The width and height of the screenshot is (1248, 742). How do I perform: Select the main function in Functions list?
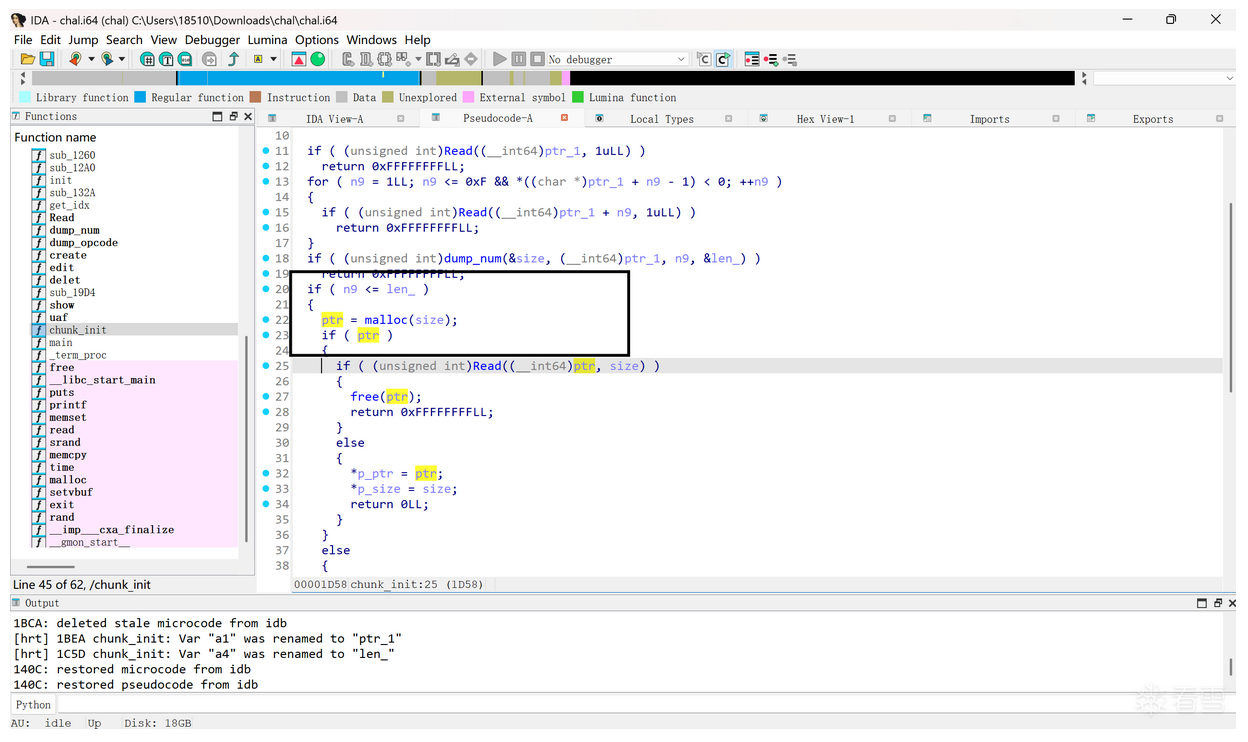coord(61,342)
